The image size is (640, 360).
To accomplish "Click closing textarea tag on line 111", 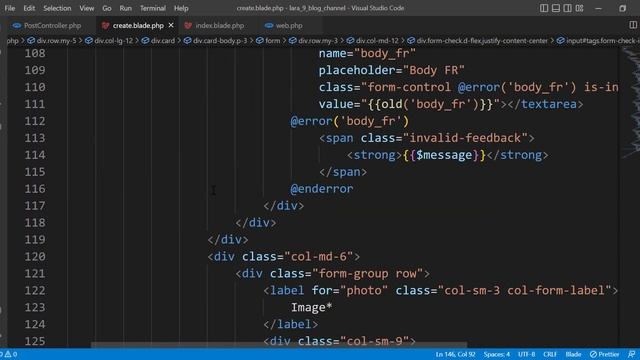I will [x=545, y=104].
